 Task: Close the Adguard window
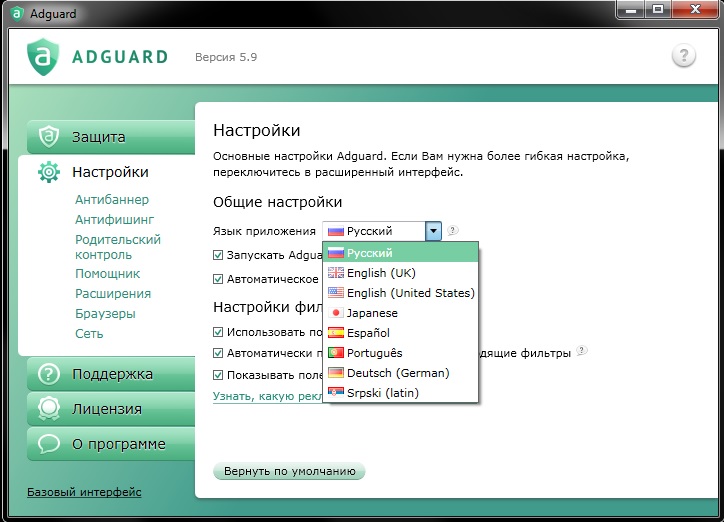(x=695, y=9)
